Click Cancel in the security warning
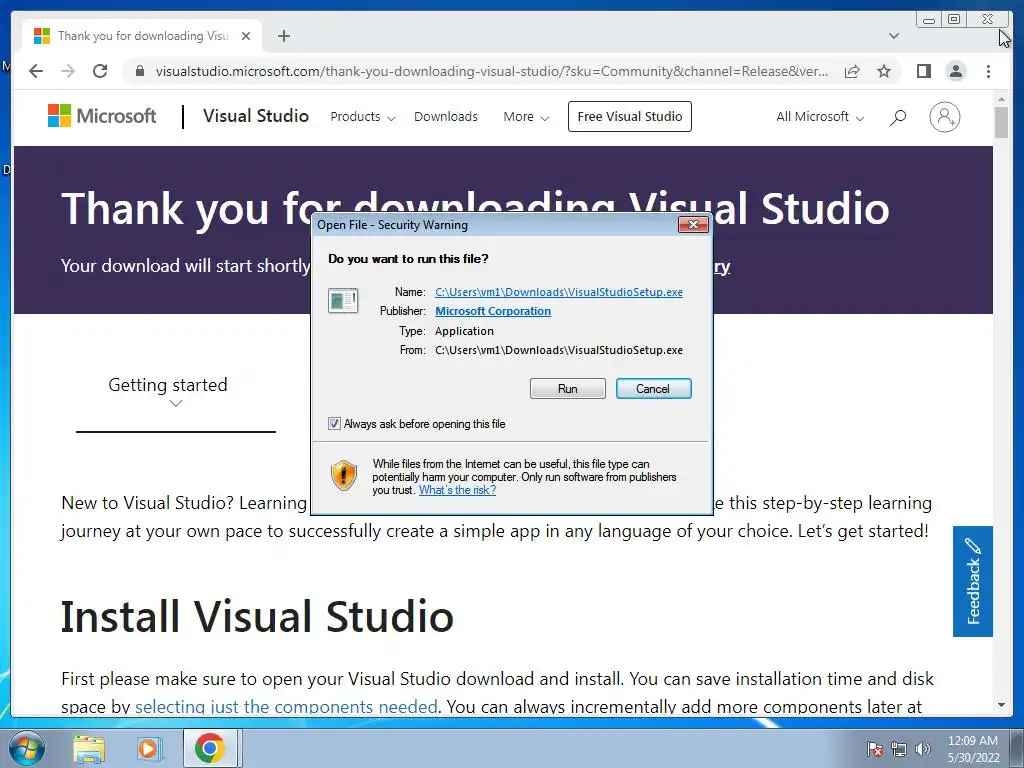Image resolution: width=1024 pixels, height=768 pixels. pos(653,389)
